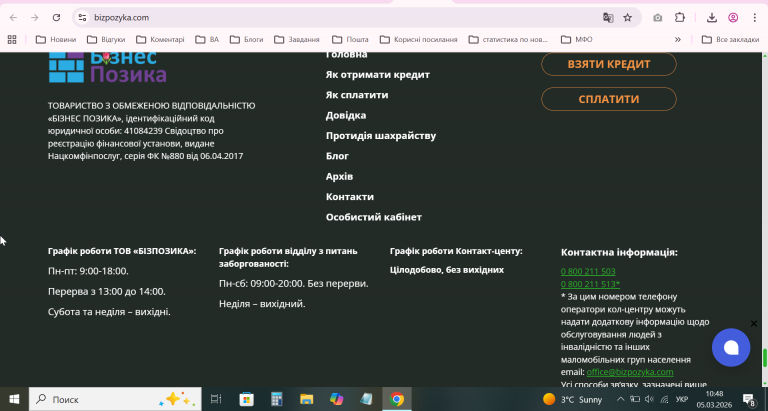Open the Відгуки bookmark folder
Viewport: 768px width, 411px height.
[106, 39]
